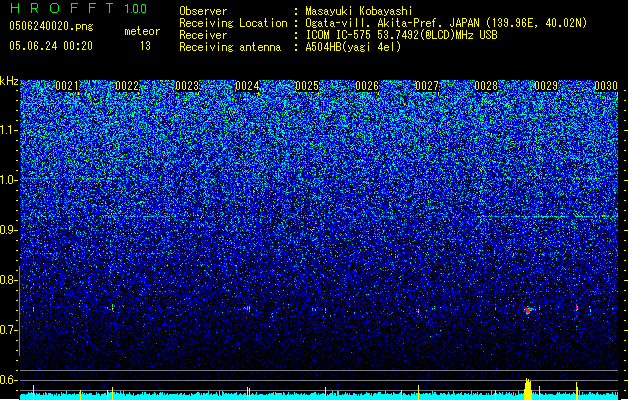629x400 pixels.
Task: Click the Observer label
Action: coord(203,11)
